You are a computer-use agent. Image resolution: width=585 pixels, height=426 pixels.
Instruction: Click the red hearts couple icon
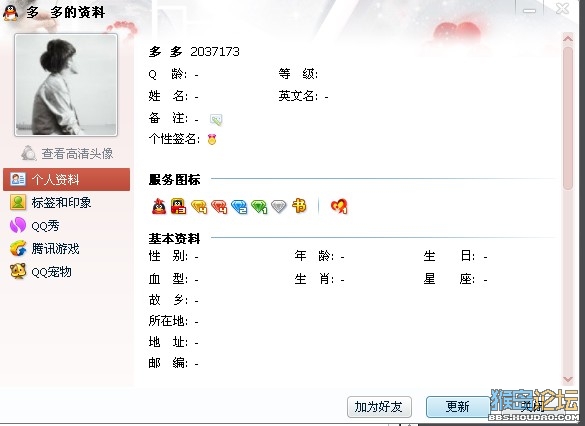pos(339,206)
